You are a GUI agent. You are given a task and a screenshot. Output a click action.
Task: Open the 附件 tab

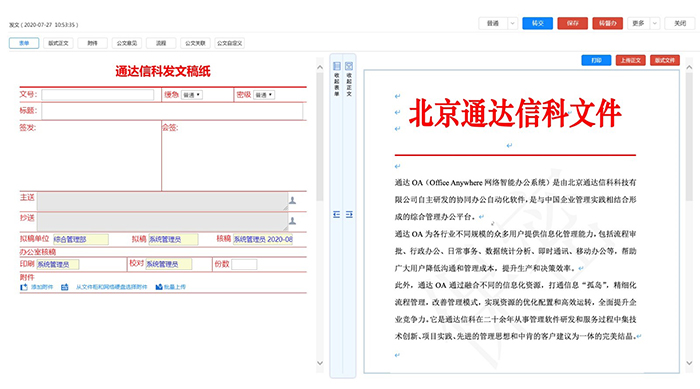pyautogui.click(x=92, y=43)
